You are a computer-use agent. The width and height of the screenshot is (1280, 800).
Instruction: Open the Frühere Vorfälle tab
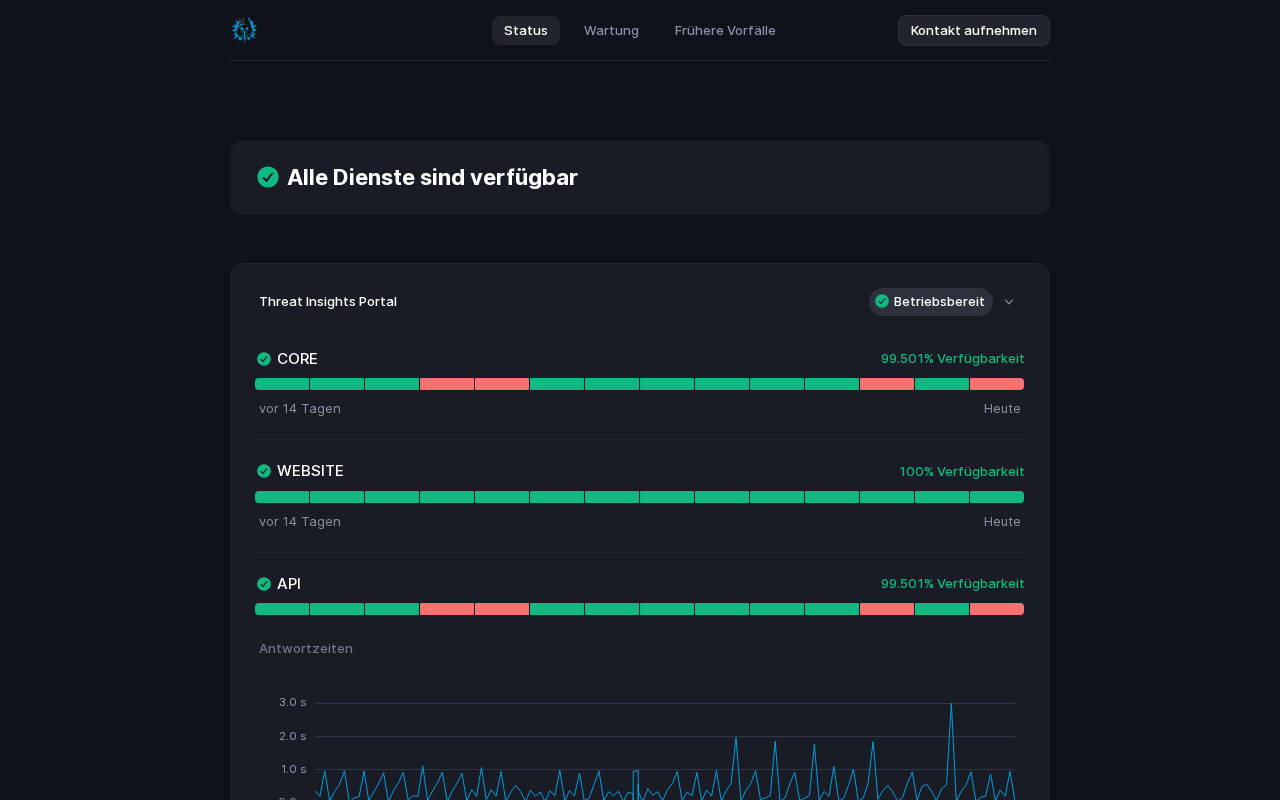click(725, 30)
